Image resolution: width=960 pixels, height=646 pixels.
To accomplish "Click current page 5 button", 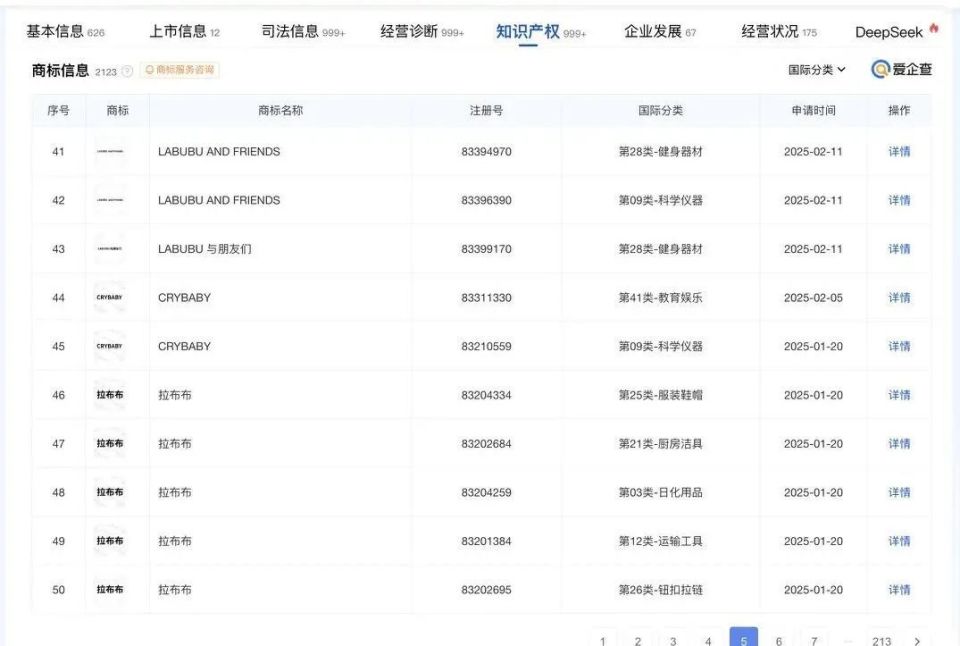I will pyautogui.click(x=744, y=638).
